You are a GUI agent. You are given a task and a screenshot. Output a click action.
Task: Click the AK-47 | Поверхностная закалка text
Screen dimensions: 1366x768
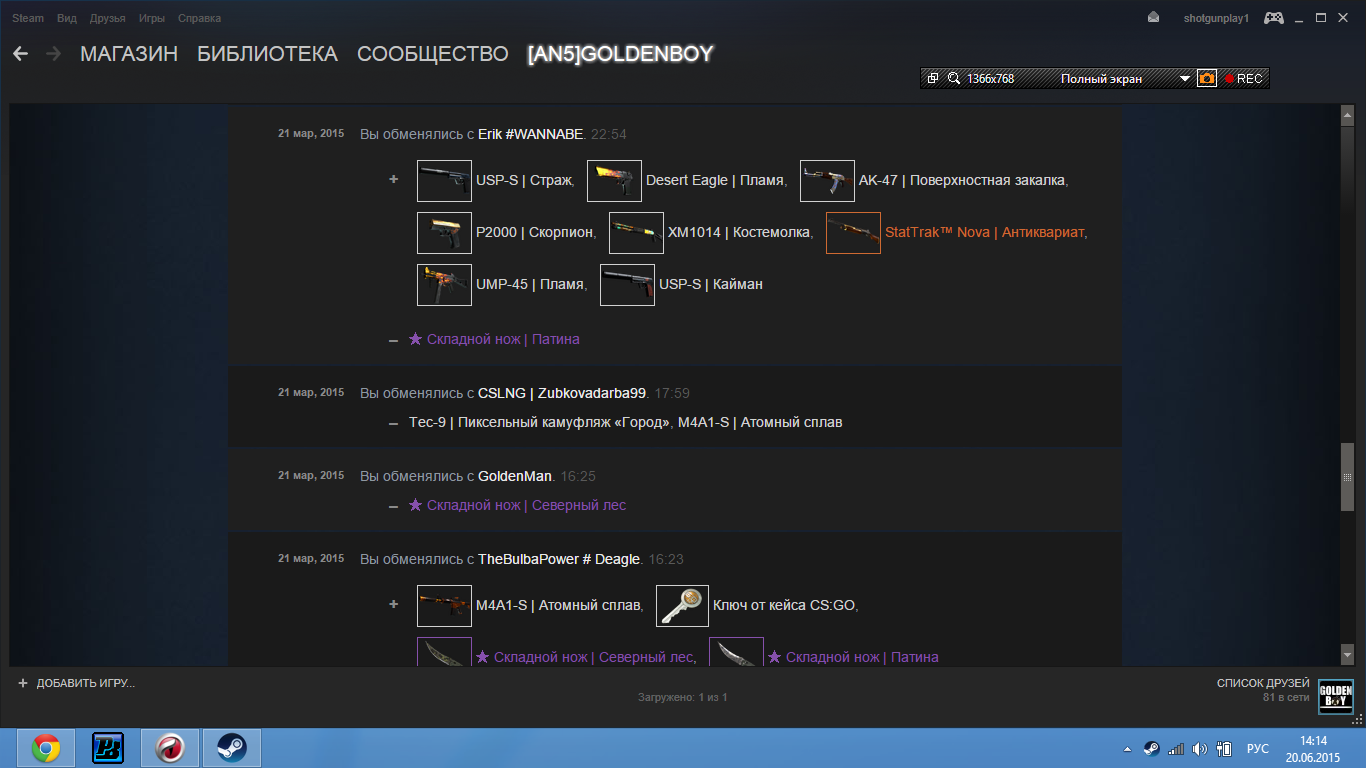click(x=962, y=180)
